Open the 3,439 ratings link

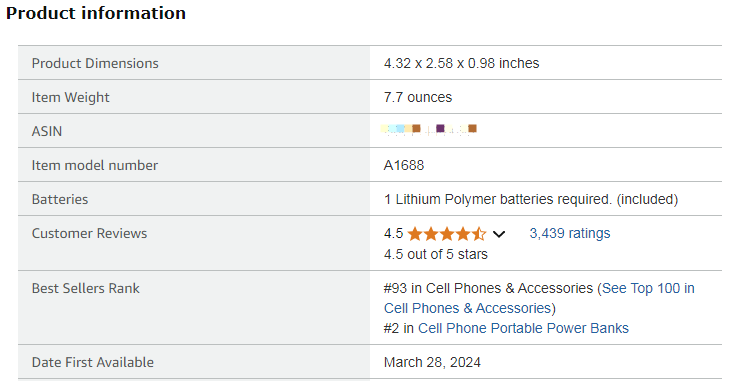[x=570, y=233]
